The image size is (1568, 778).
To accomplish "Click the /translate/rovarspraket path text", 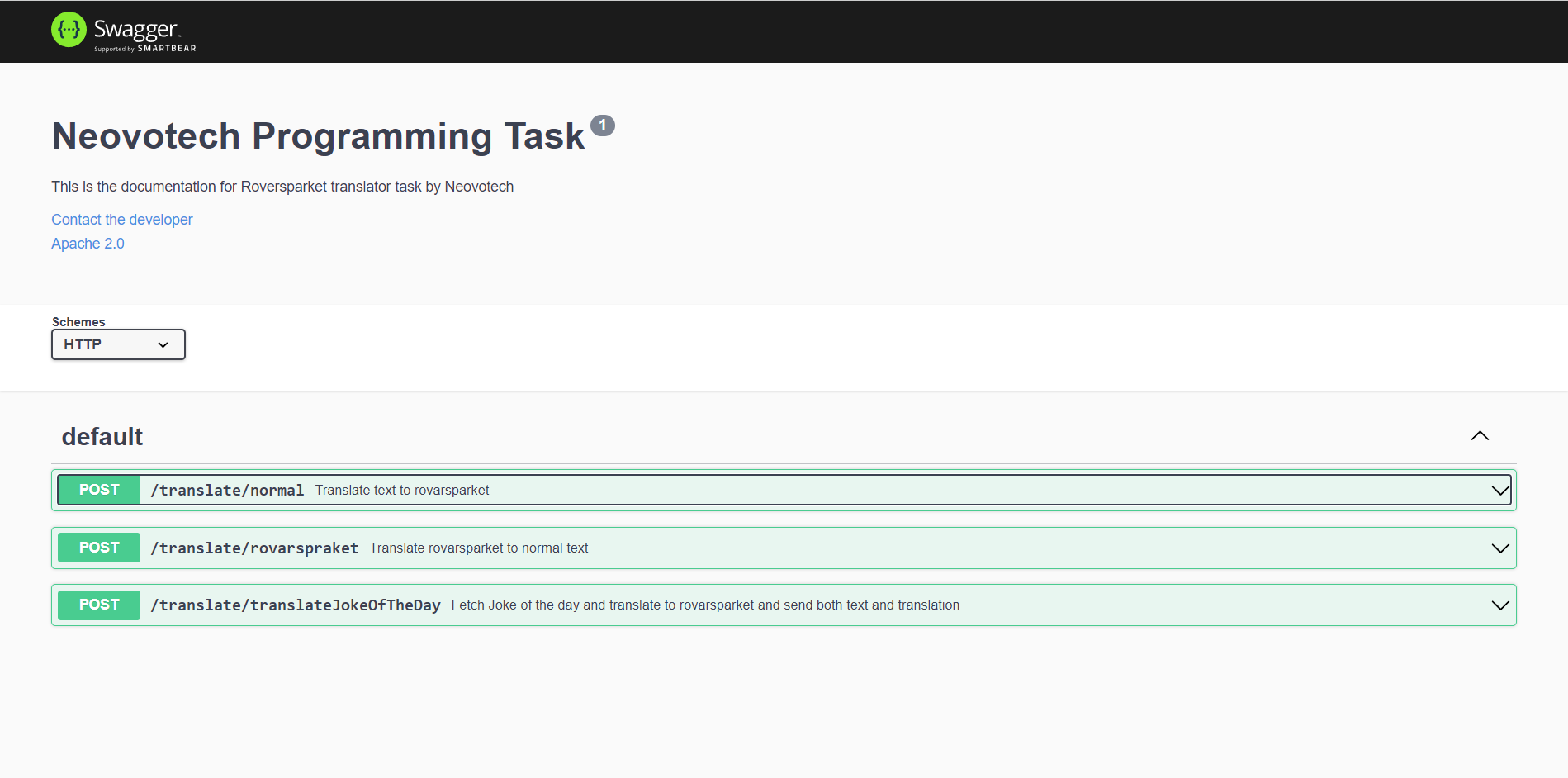I will pos(254,548).
